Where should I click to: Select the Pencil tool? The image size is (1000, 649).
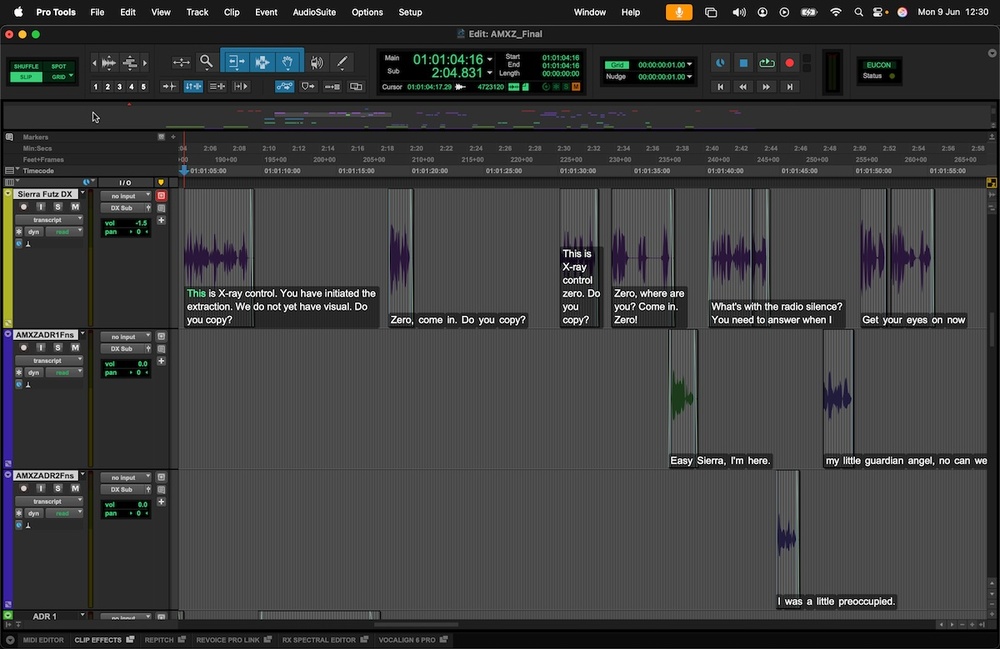click(x=342, y=62)
